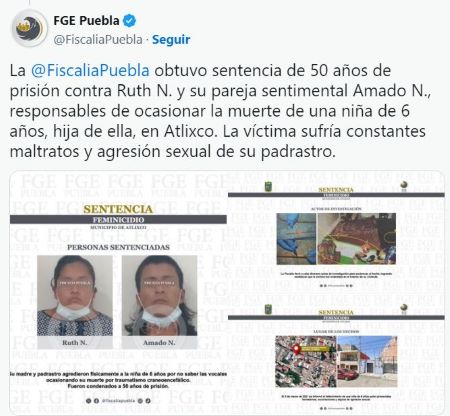The width and height of the screenshot is (450, 416).
Task: Click the round emblem on the lugar de hechos slide
Action: (x=404, y=308)
